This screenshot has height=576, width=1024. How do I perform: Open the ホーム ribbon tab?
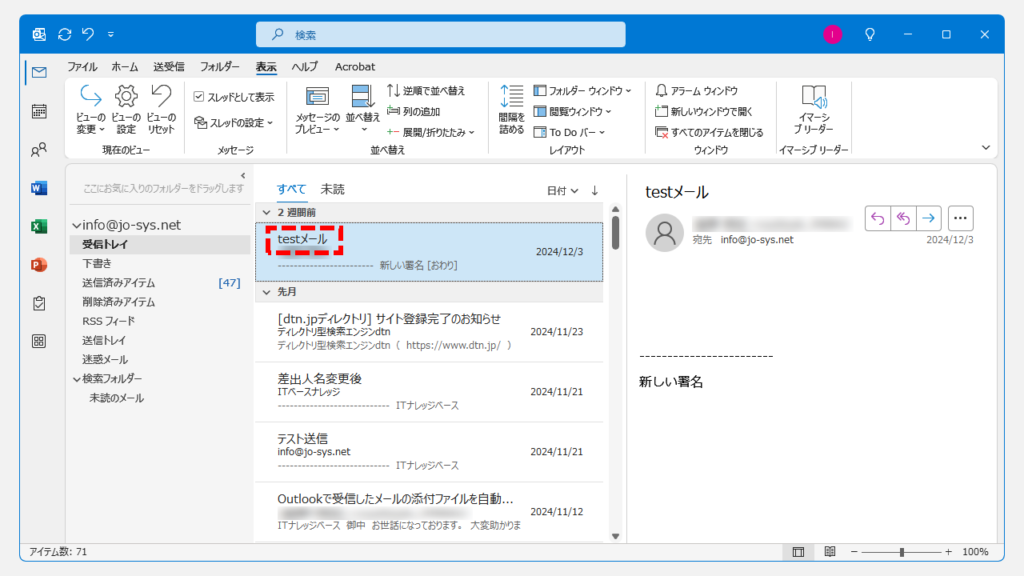(125, 67)
